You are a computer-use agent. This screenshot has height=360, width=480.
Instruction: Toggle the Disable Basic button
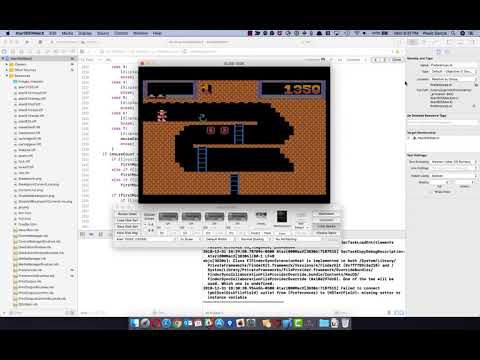click(326, 233)
